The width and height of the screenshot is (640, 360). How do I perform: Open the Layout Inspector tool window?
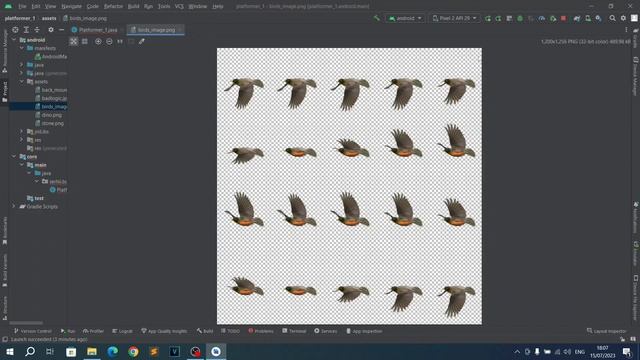pyautogui.click(x=607, y=331)
